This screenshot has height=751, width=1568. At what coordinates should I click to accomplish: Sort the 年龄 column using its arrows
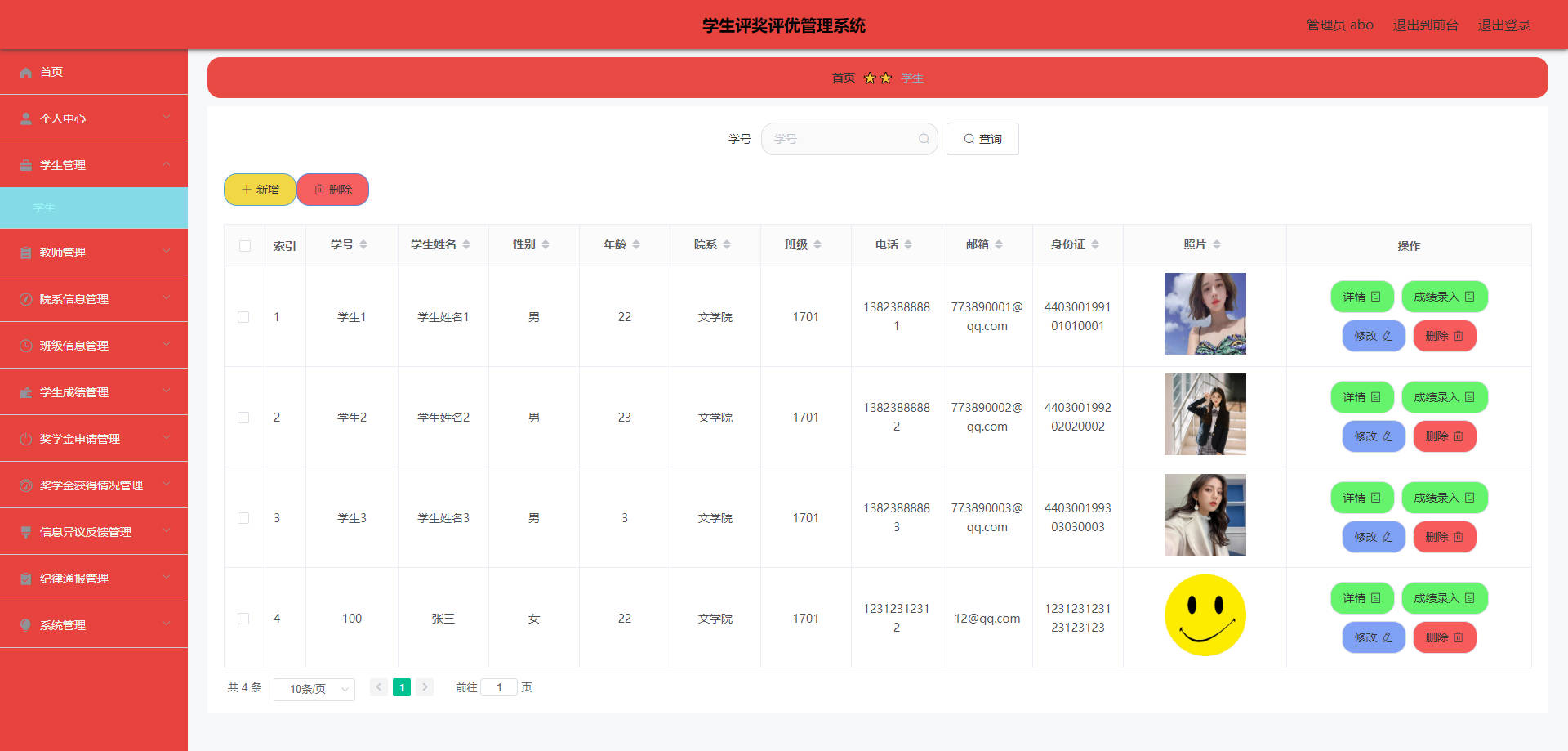636,244
